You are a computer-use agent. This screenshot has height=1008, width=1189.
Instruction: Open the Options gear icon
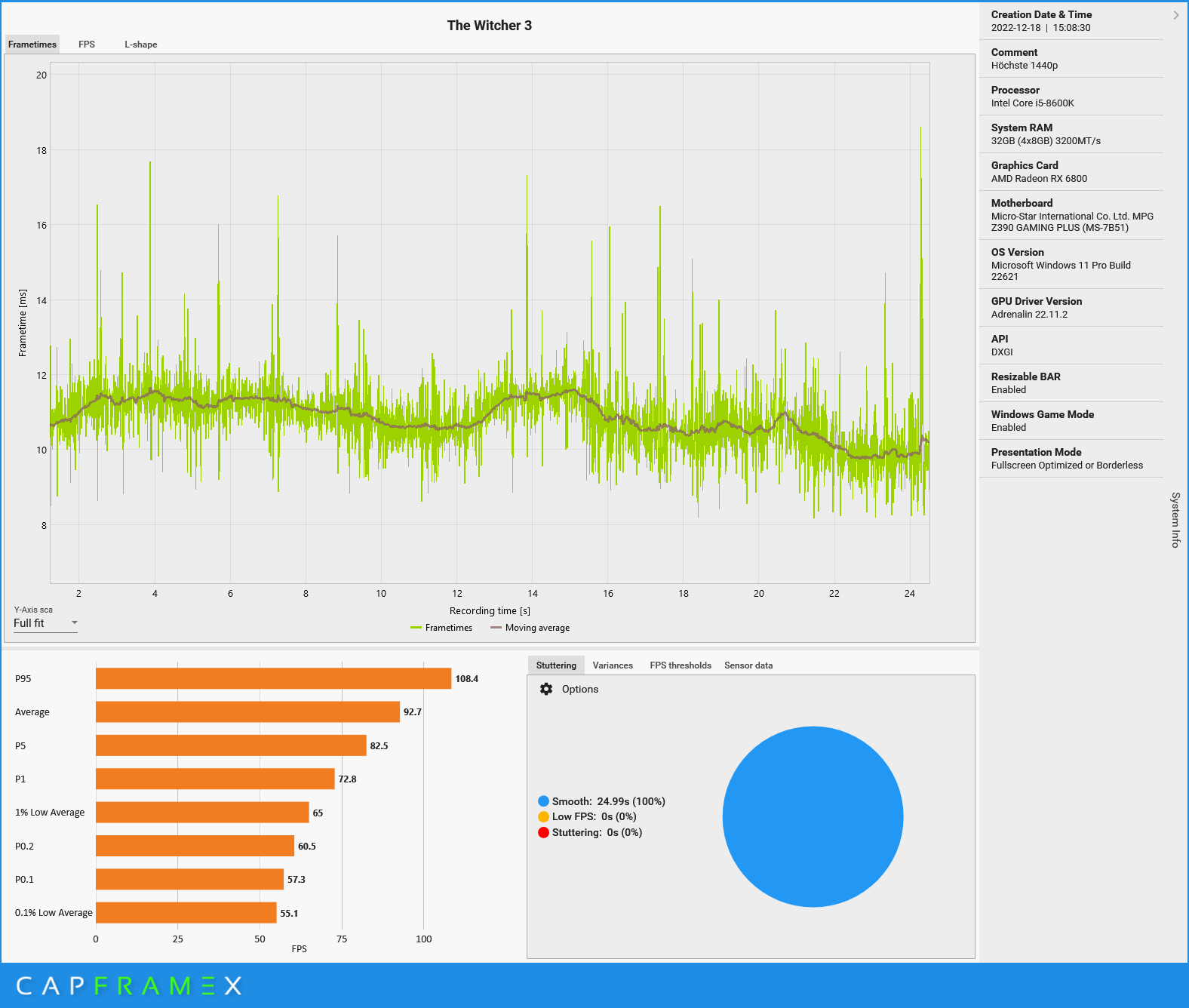coord(546,689)
